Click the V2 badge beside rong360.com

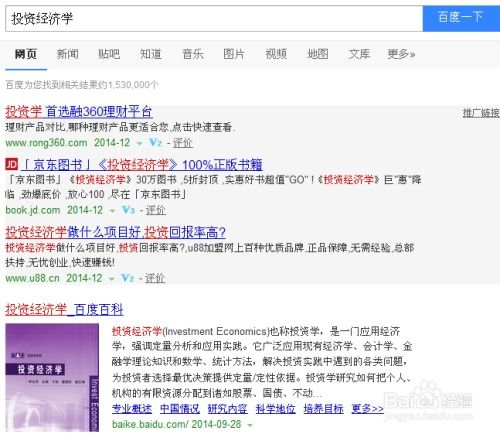click(x=155, y=143)
